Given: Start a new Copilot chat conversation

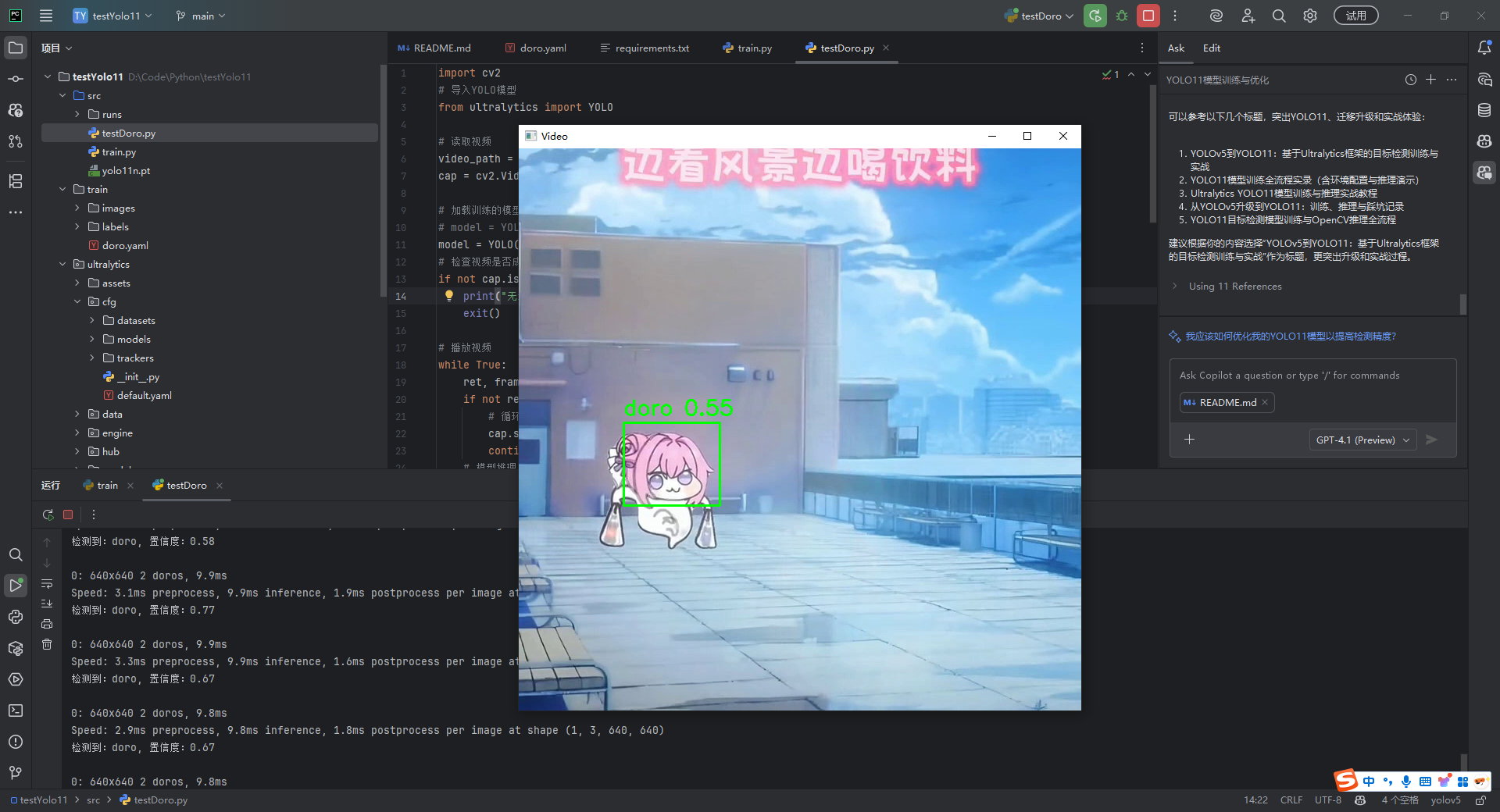Looking at the screenshot, I should [1431, 80].
